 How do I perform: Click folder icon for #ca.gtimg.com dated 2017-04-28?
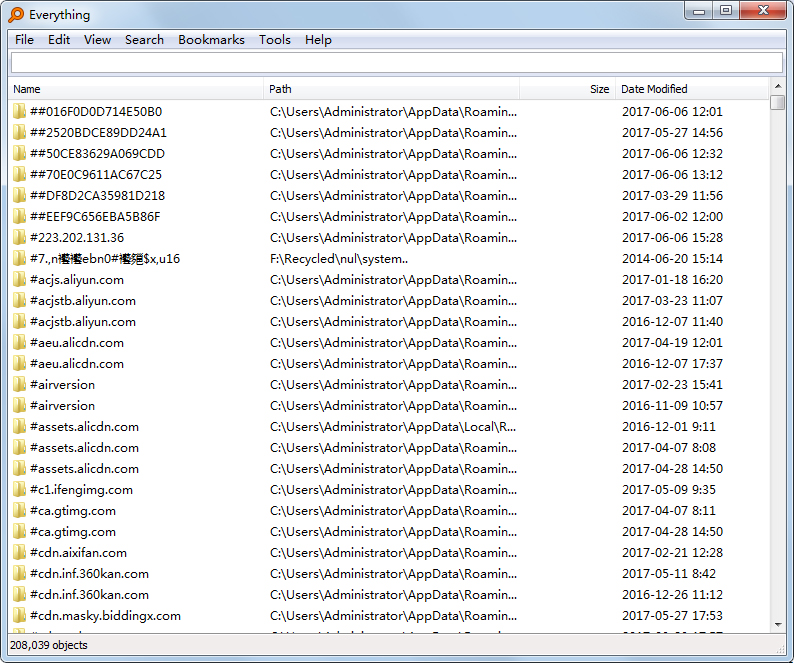pos(19,532)
